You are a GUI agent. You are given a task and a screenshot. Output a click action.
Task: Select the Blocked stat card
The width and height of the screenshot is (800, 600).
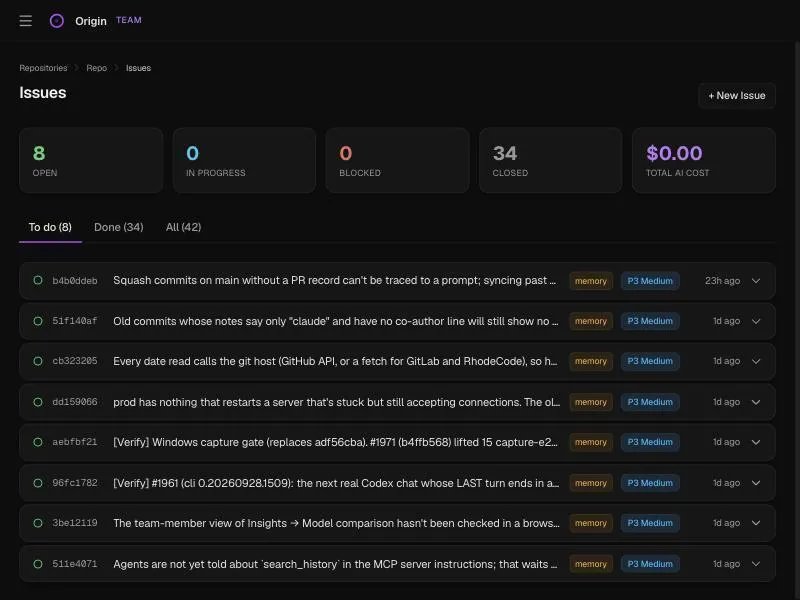(x=397, y=160)
